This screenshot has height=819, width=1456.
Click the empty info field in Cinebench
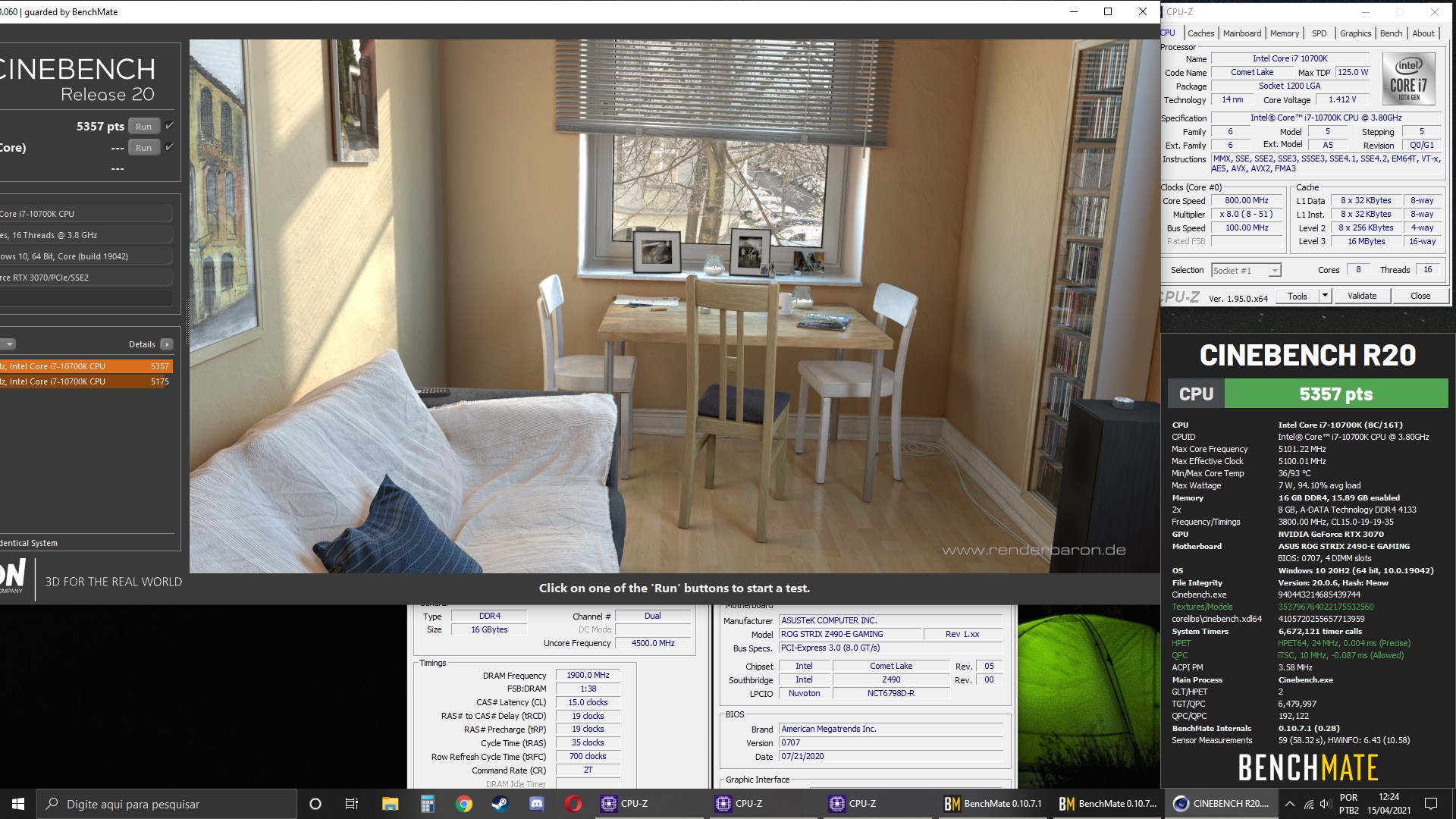86,299
